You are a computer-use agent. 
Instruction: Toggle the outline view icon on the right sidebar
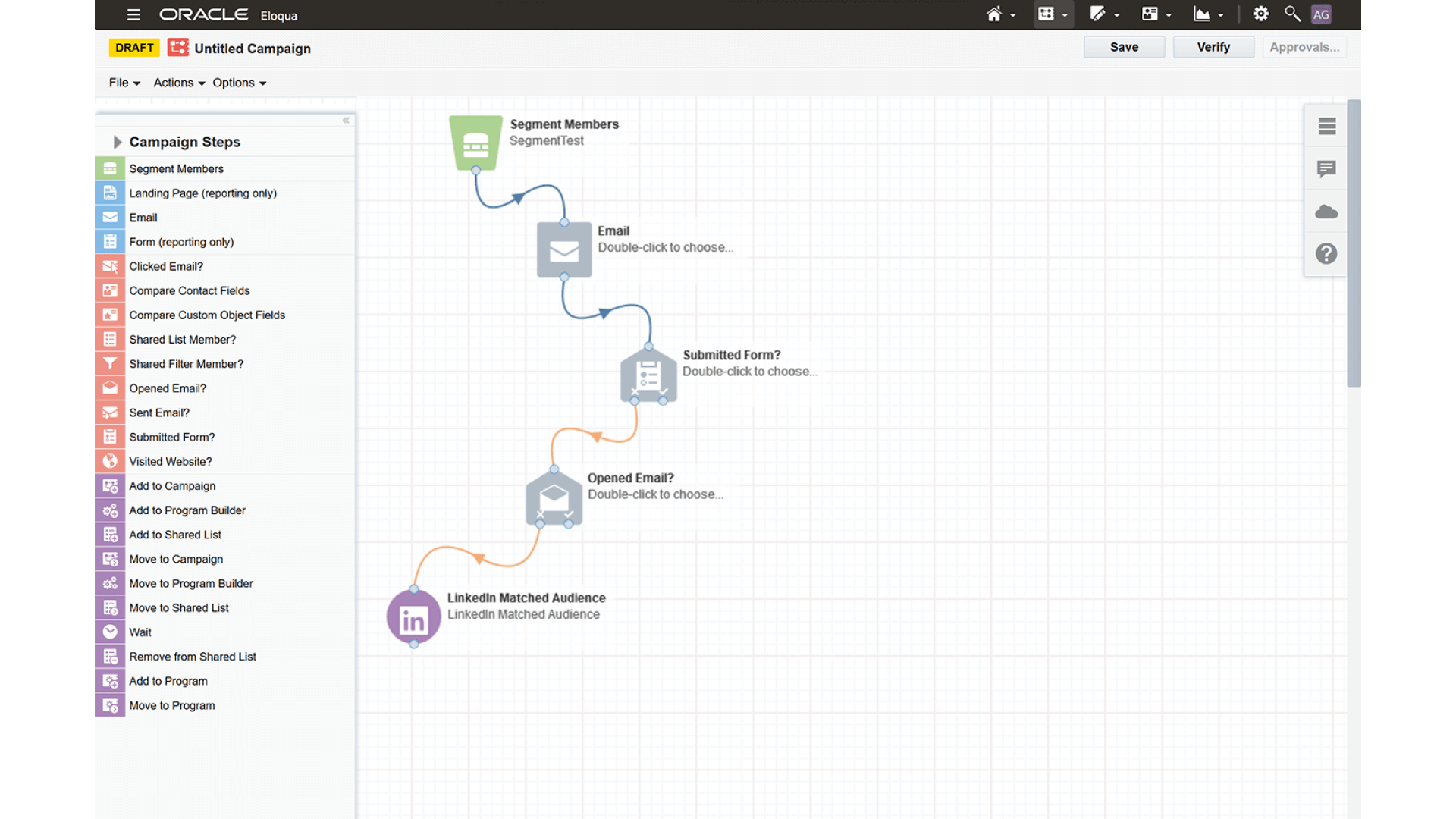(x=1326, y=127)
